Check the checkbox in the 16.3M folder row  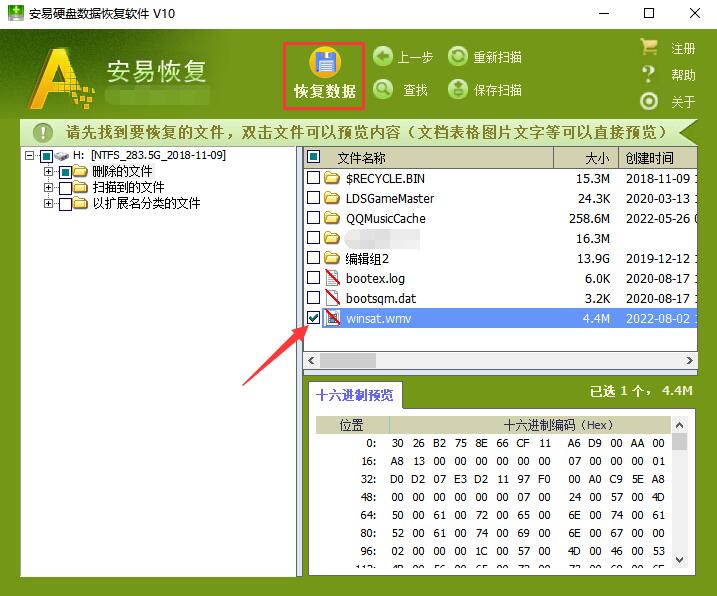(313, 237)
